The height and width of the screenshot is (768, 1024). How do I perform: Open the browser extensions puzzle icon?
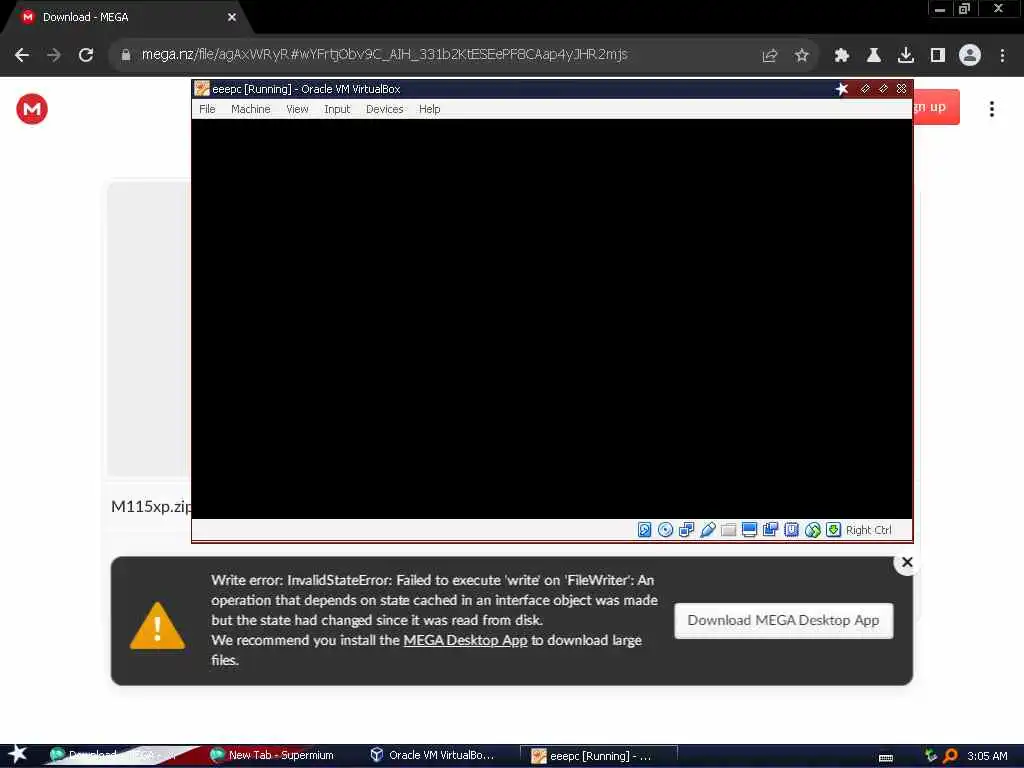pos(841,56)
